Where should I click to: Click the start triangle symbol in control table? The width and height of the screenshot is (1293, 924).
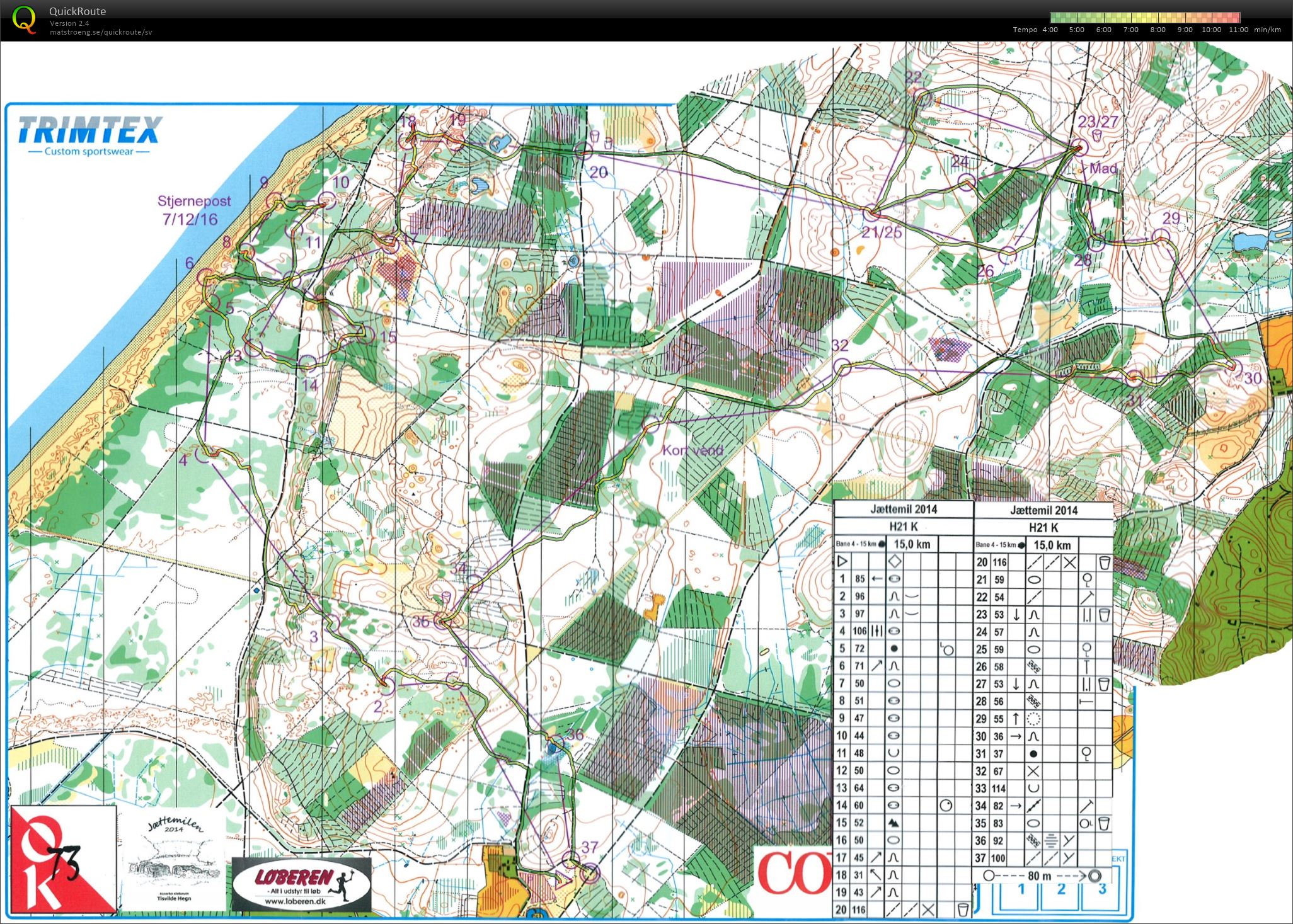click(842, 561)
